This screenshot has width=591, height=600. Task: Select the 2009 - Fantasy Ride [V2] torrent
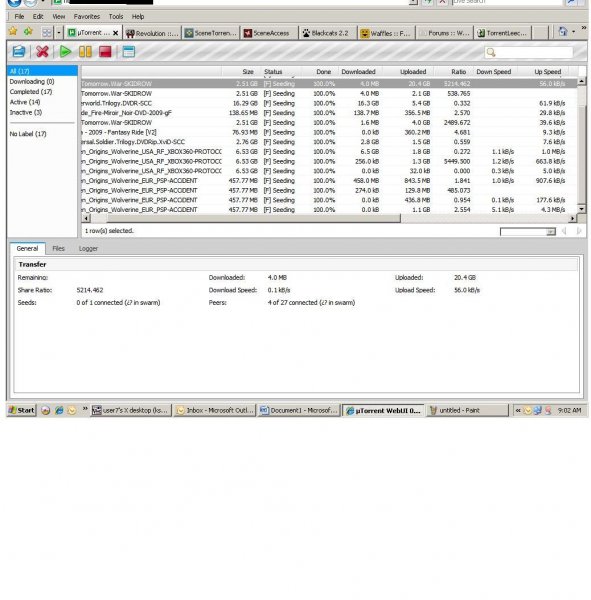click(328, 132)
